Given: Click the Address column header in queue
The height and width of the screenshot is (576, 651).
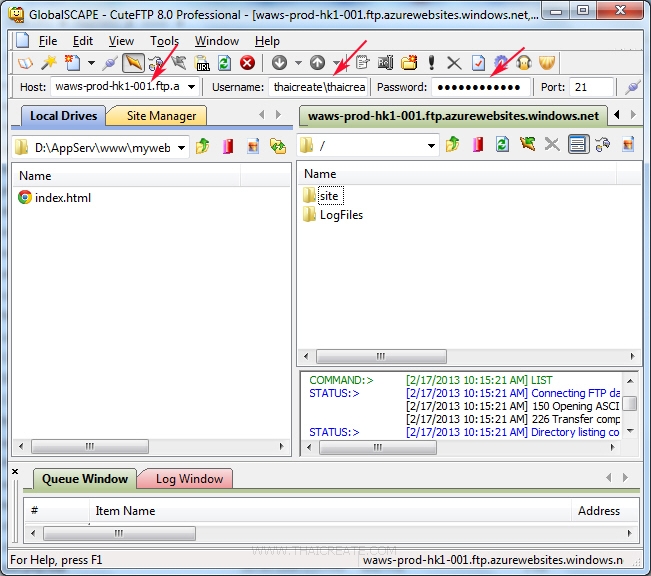Looking at the screenshot, I should (605, 510).
